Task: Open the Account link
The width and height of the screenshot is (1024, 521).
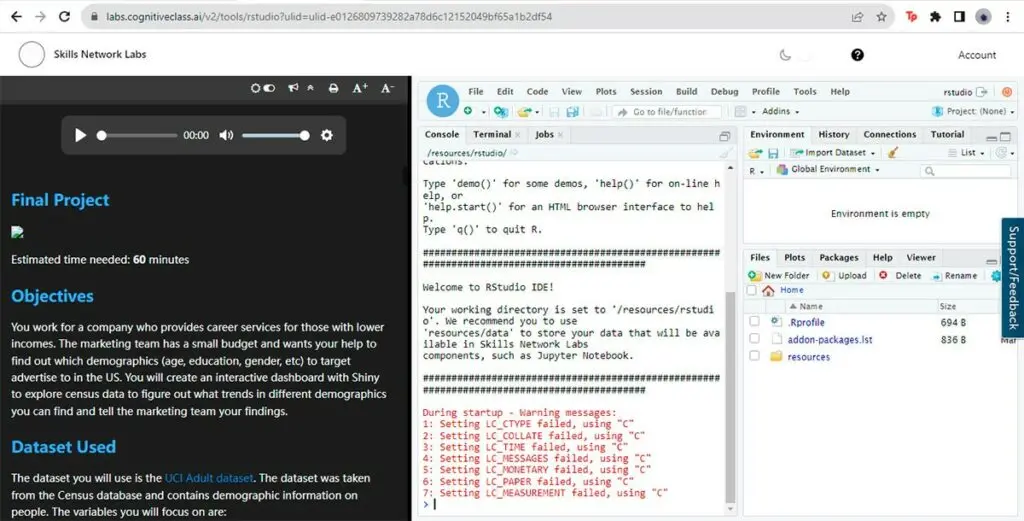Action: point(977,55)
